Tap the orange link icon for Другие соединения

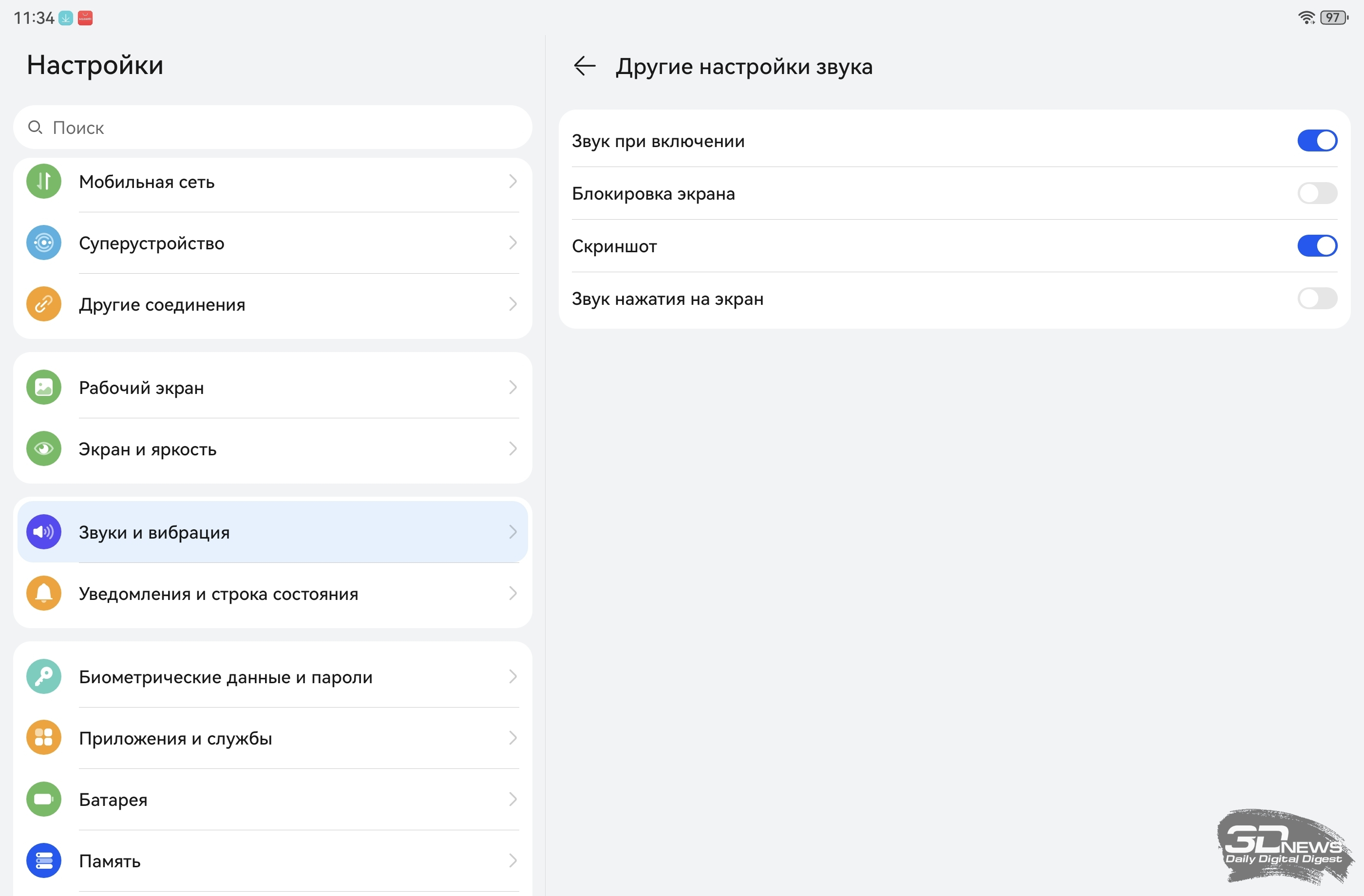pos(43,304)
